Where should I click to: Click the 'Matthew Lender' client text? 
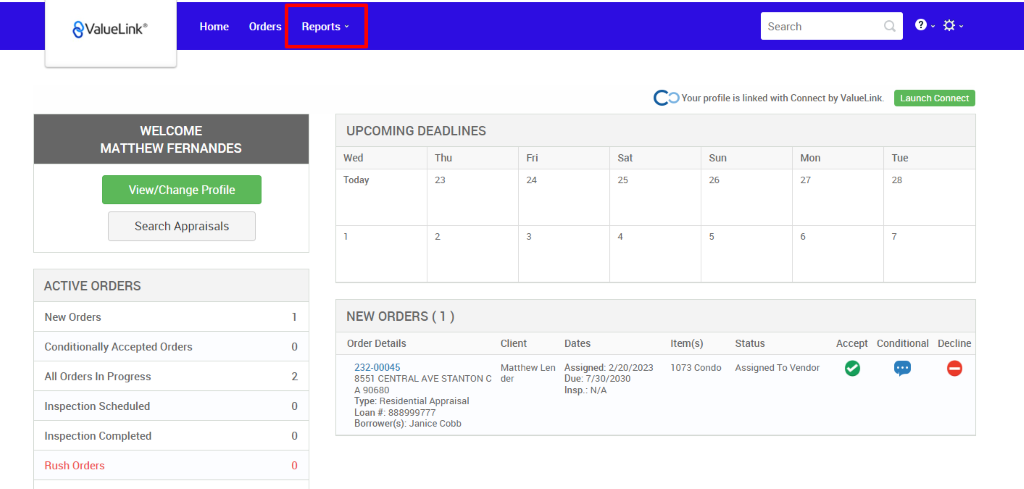click(528, 373)
